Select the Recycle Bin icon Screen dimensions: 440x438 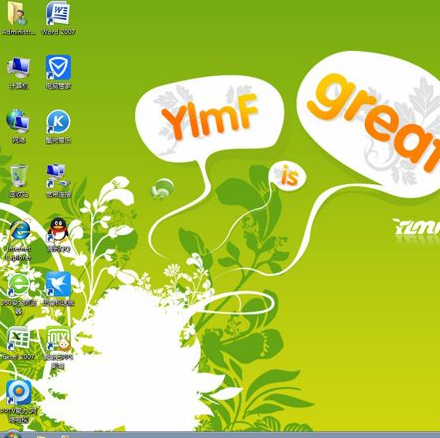(19, 176)
